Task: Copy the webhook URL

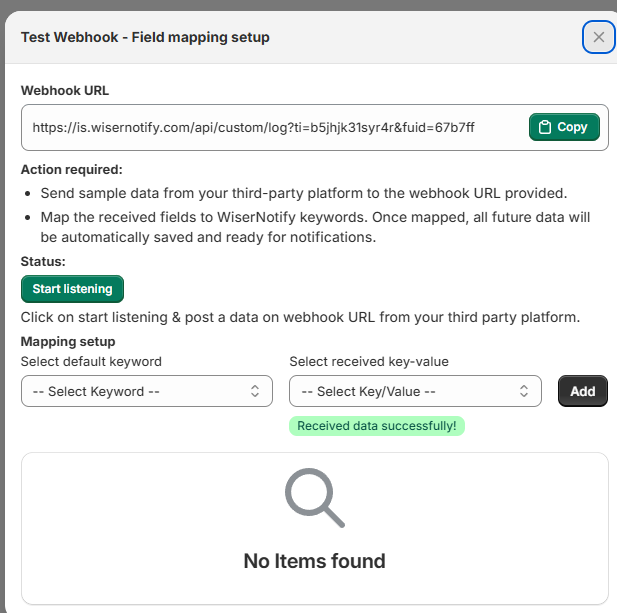Action: [x=564, y=127]
